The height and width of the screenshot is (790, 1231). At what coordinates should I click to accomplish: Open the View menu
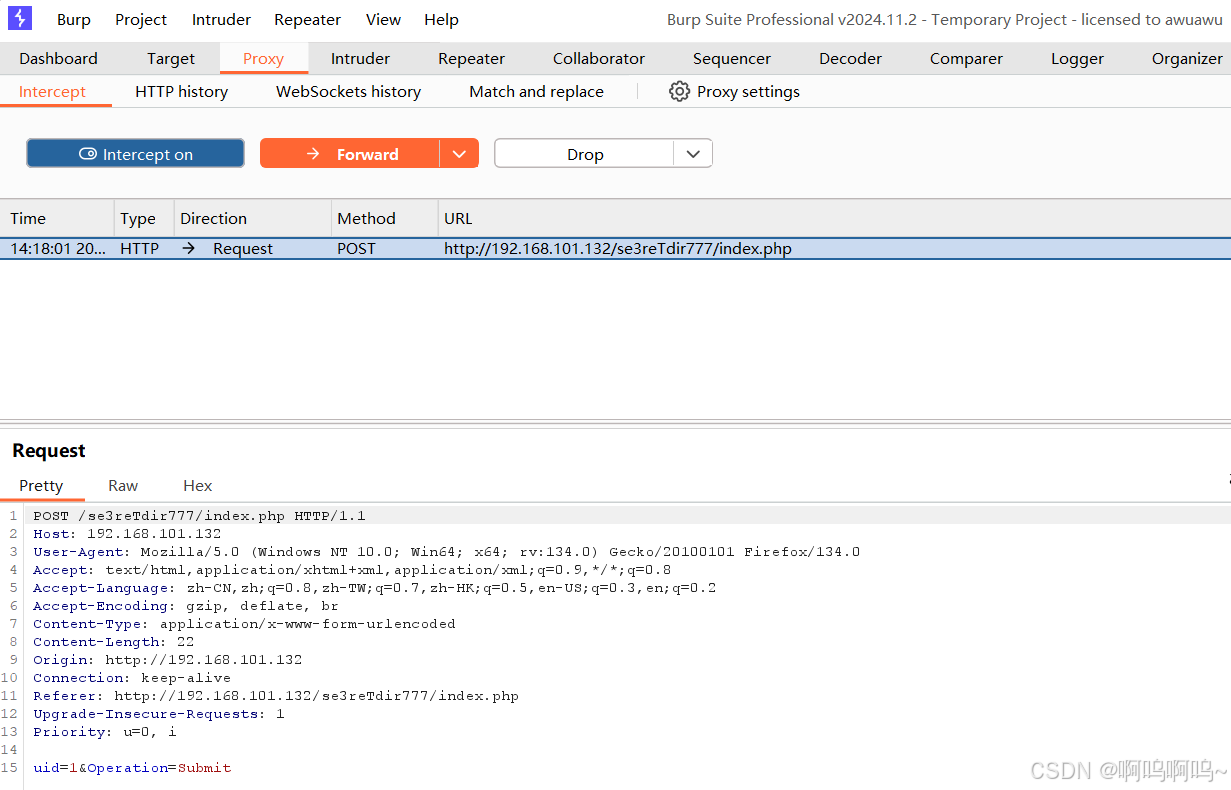383,19
